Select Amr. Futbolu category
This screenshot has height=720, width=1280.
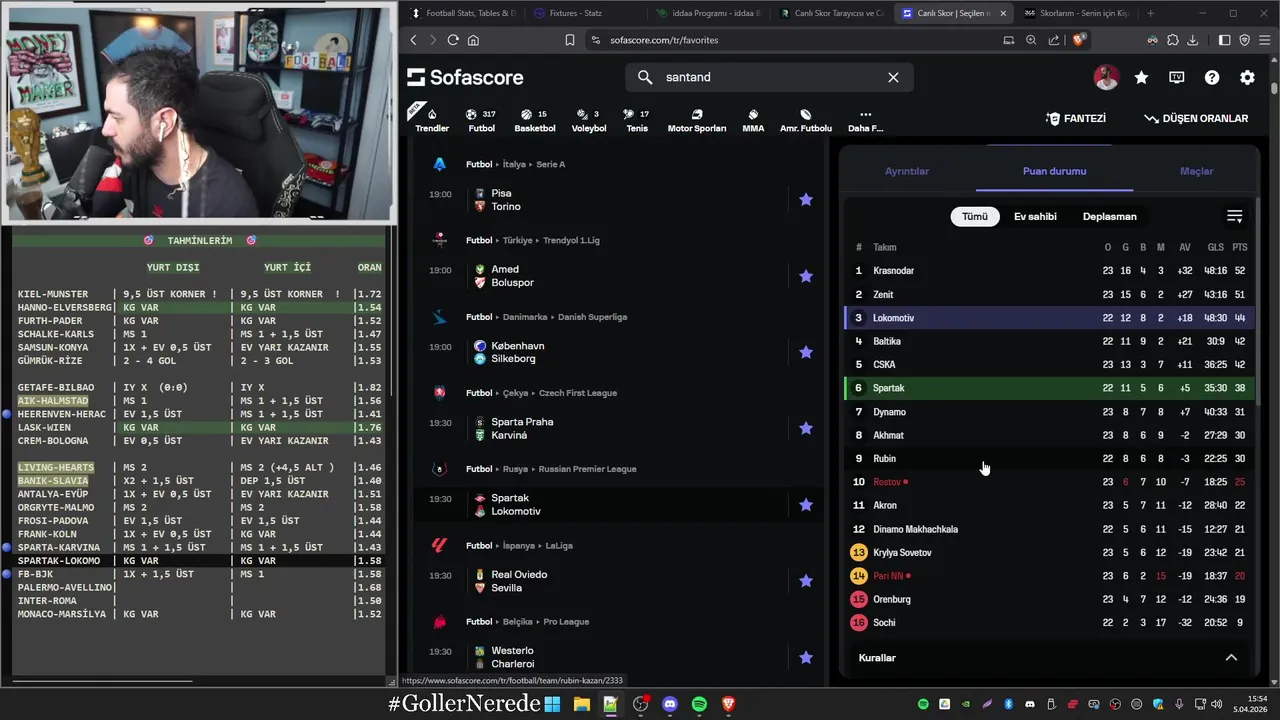(x=806, y=120)
